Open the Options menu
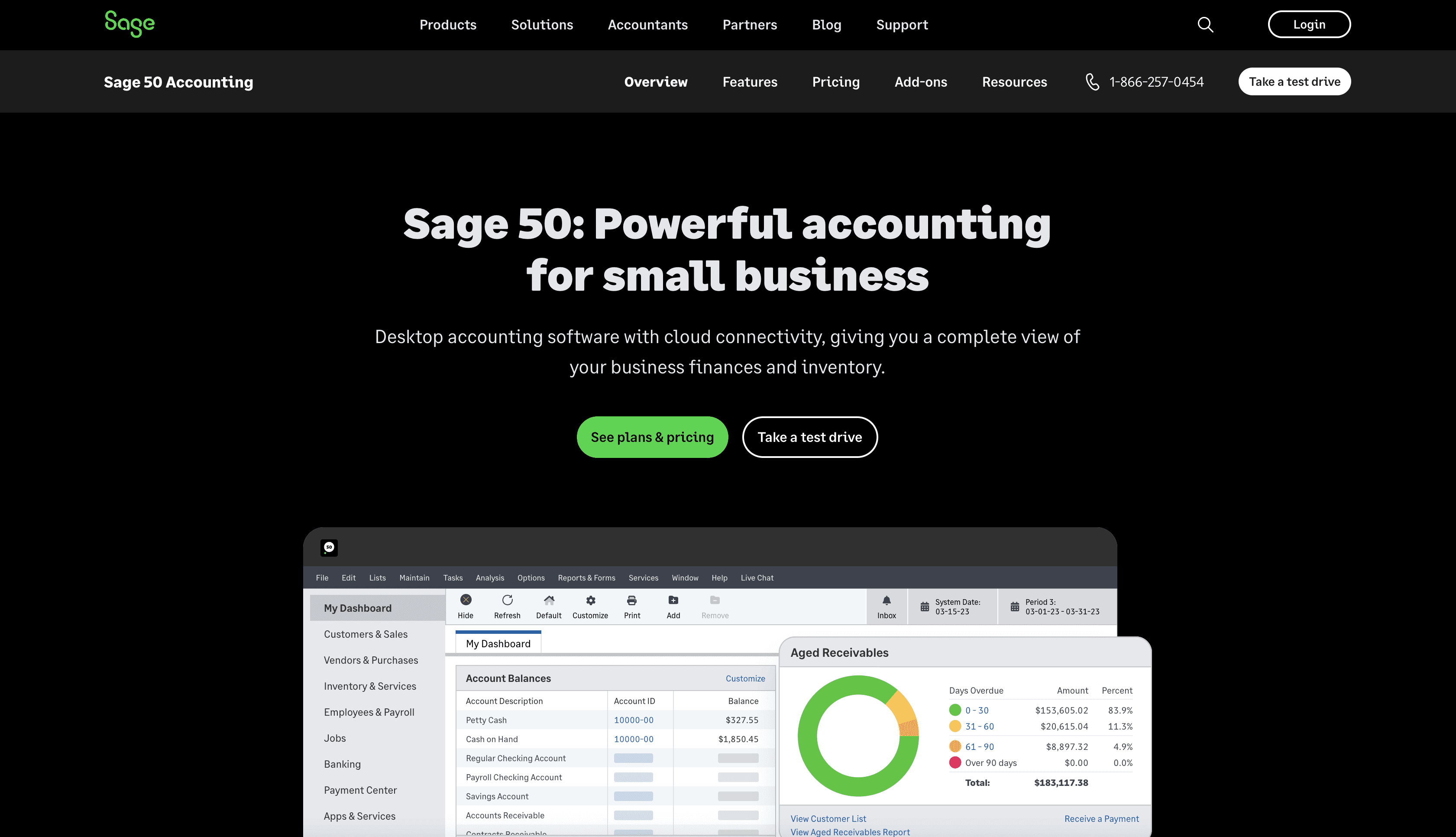The image size is (1456, 837). [x=531, y=578]
